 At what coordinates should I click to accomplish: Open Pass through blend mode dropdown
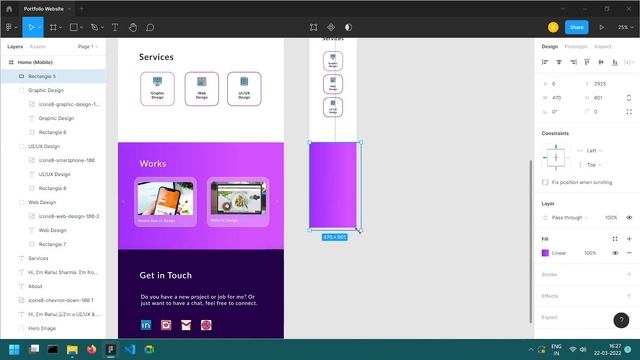pyautogui.click(x=569, y=218)
